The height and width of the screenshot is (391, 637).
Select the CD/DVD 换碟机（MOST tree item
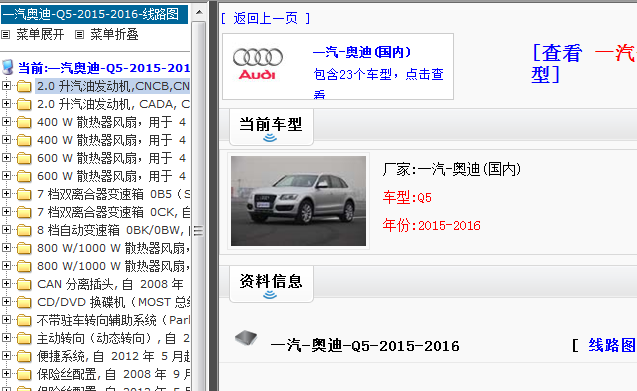coord(114,302)
